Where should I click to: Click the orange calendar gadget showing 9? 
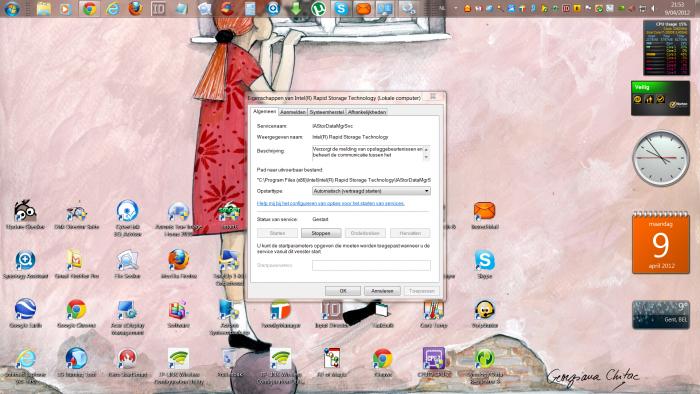pyautogui.click(x=661, y=242)
